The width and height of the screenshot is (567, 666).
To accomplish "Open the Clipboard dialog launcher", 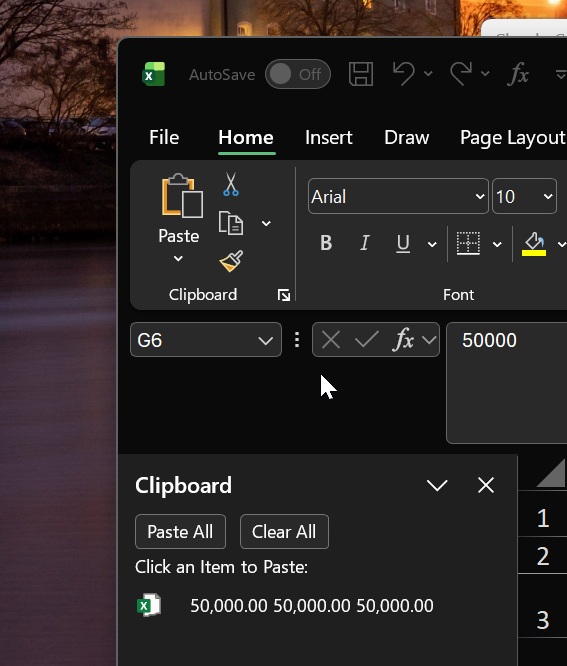I will (x=284, y=295).
